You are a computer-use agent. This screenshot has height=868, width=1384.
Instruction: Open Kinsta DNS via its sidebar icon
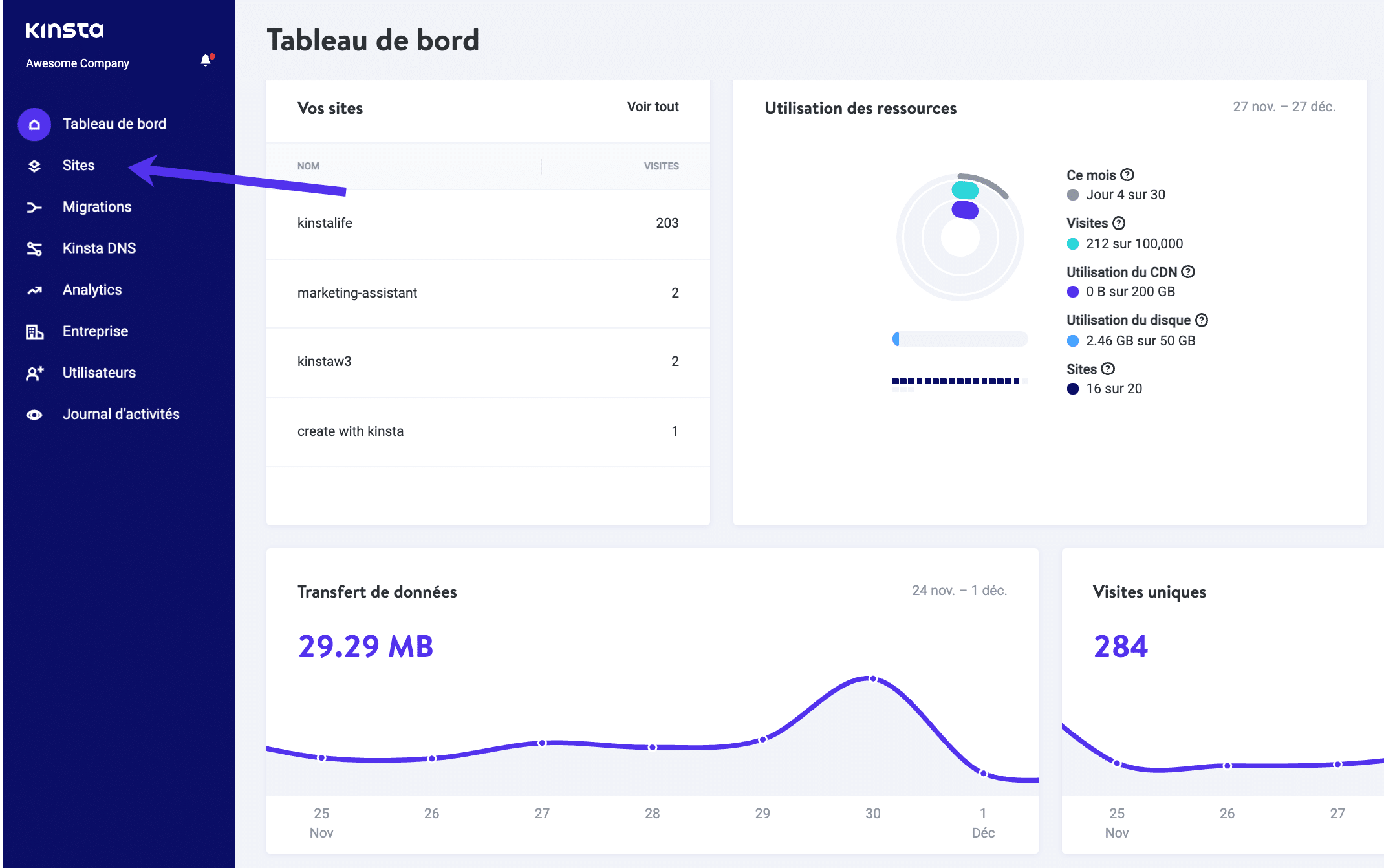(x=34, y=248)
